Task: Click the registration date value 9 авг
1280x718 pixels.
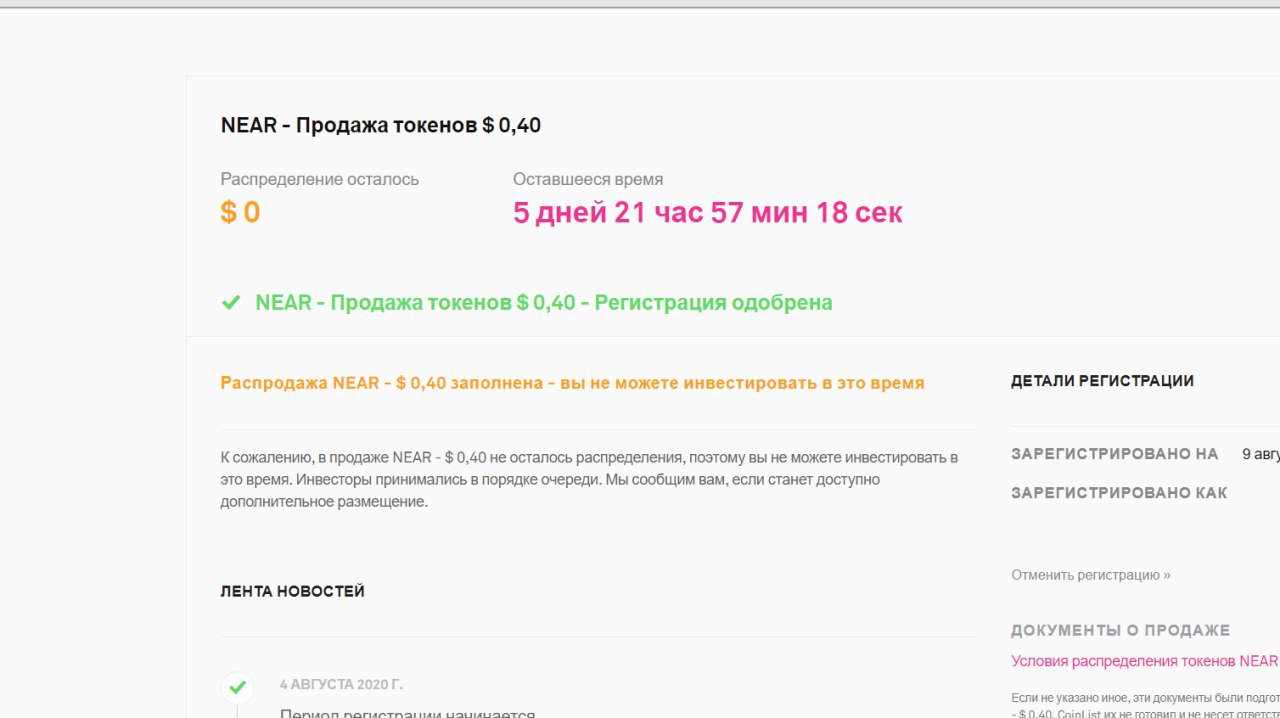Action: (x=1260, y=454)
